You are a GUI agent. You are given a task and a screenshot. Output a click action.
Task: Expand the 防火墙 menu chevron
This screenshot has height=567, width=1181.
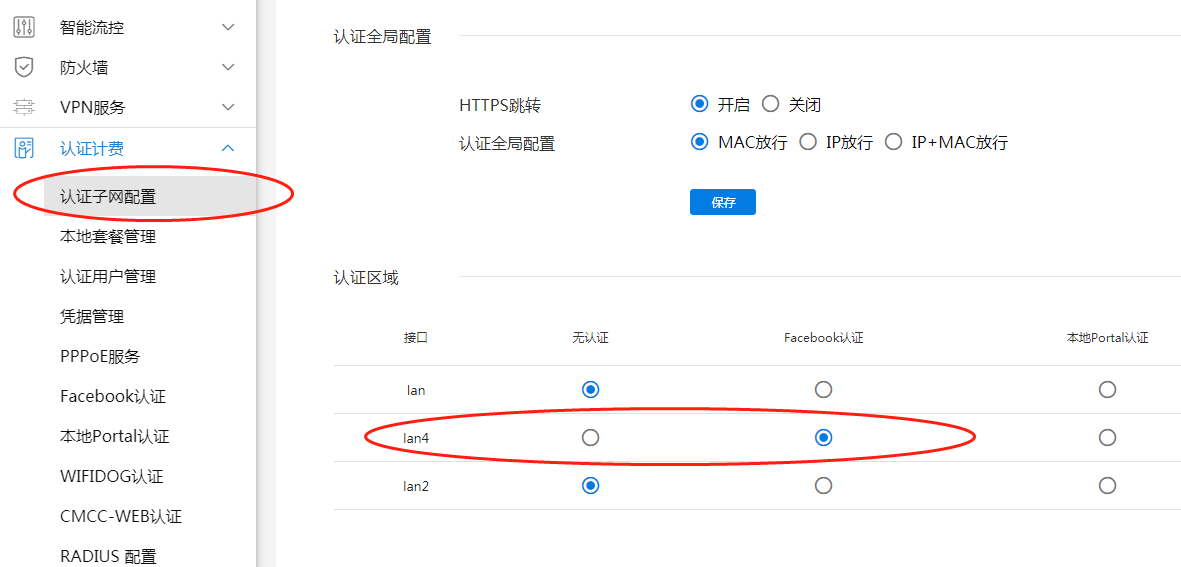click(x=228, y=67)
